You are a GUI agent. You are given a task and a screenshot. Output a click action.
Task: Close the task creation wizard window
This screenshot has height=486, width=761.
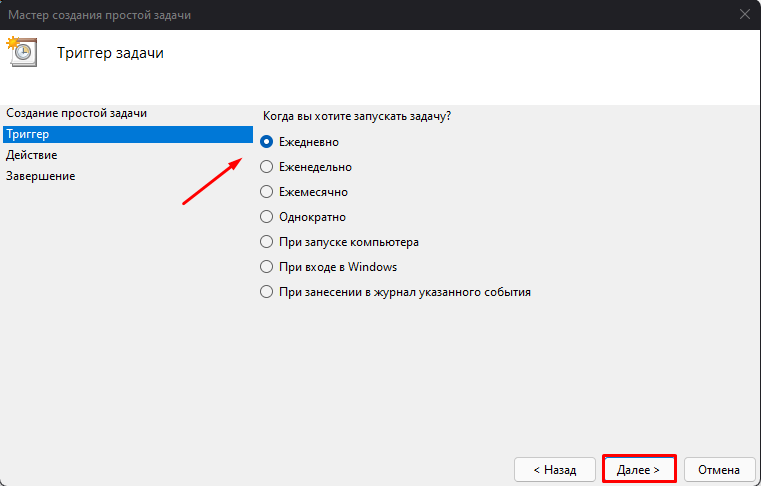tap(744, 15)
